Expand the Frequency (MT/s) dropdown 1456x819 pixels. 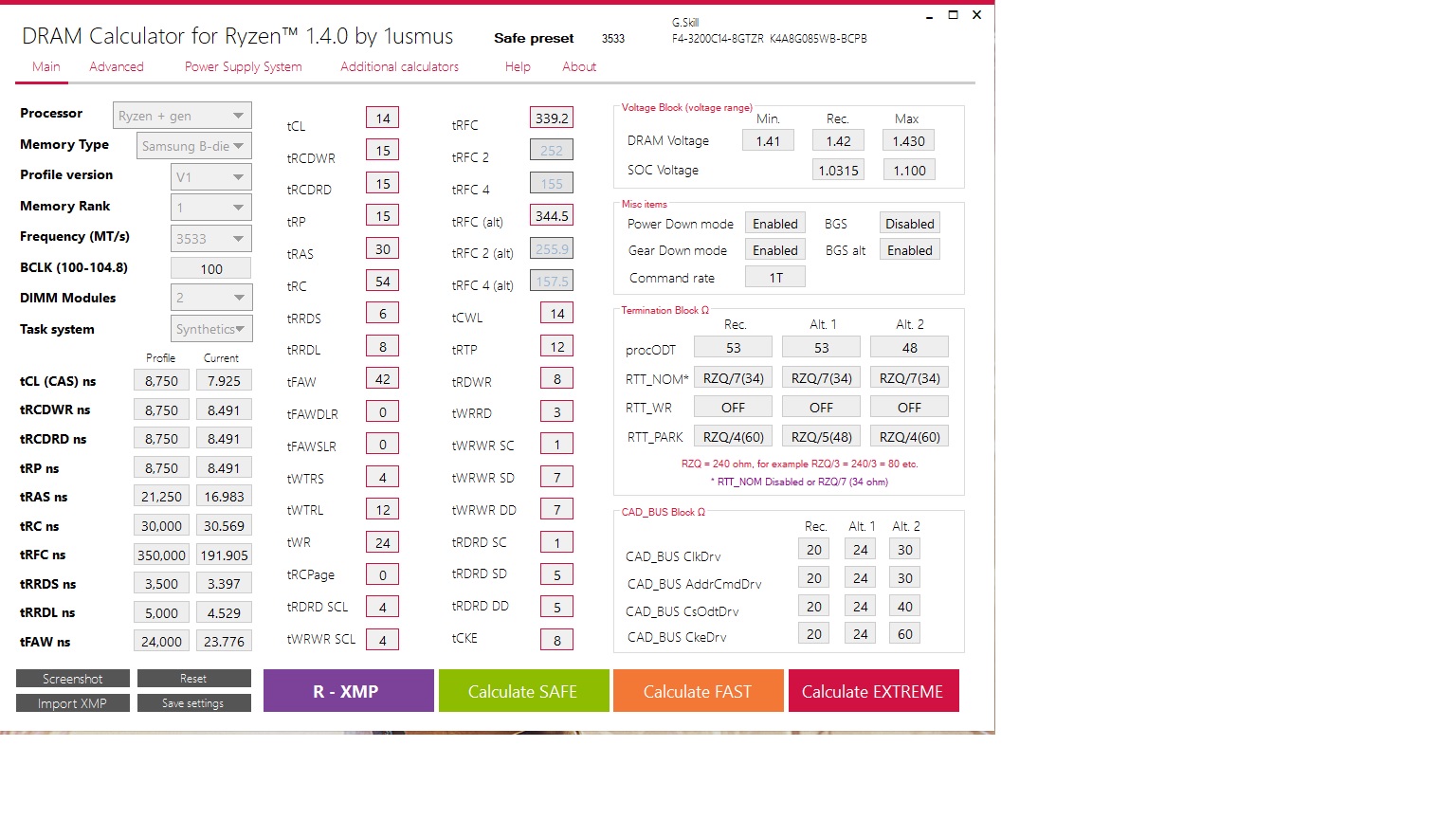(211, 239)
